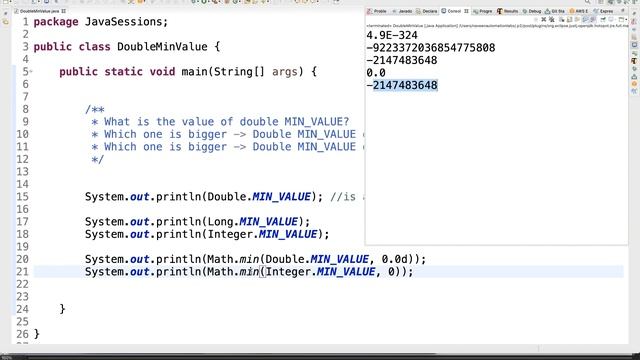Collapse the main method fold marker on line 5

click(31, 72)
